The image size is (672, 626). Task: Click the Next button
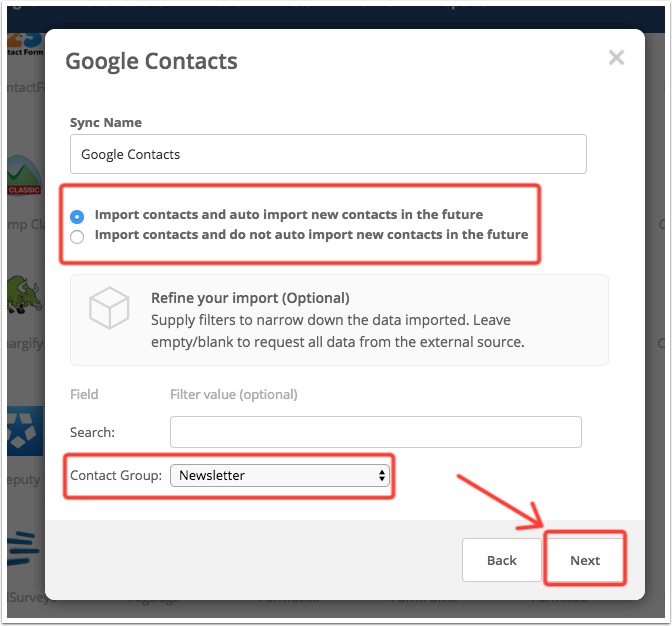click(x=585, y=560)
